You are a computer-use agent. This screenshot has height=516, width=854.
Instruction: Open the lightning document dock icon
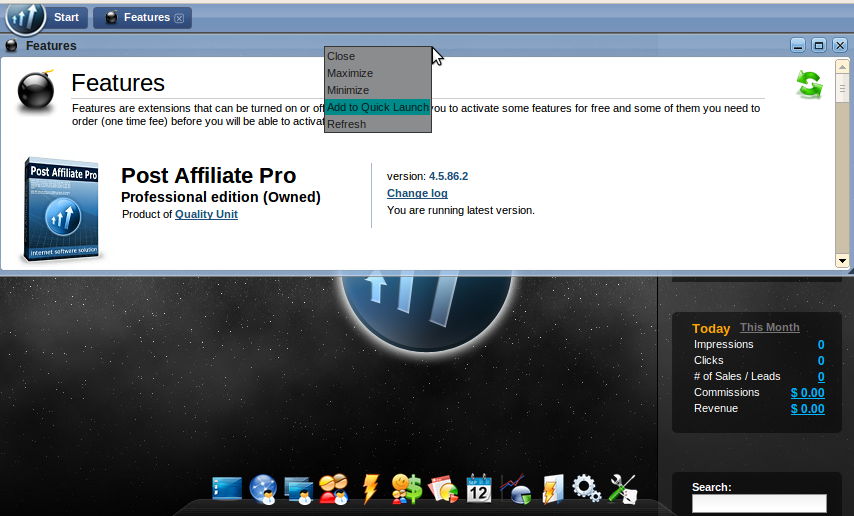point(552,489)
